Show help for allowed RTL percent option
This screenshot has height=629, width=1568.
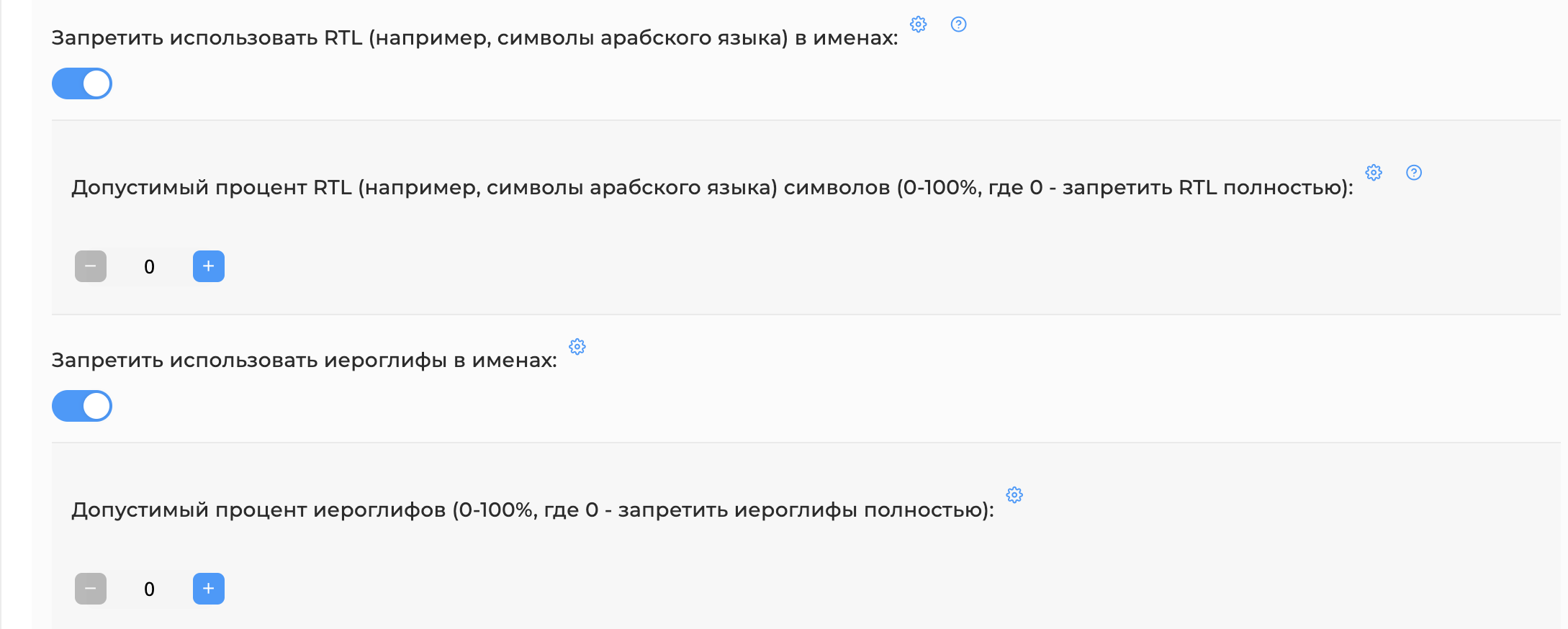click(x=1414, y=173)
